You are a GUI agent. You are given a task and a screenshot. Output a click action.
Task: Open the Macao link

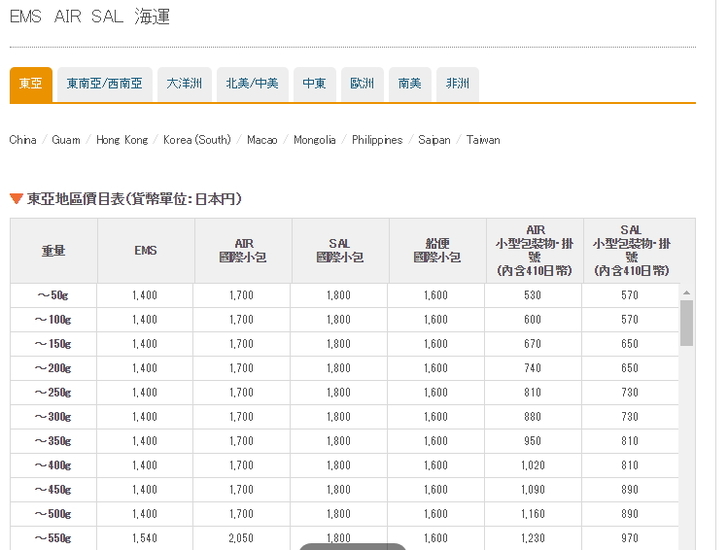pyautogui.click(x=262, y=140)
